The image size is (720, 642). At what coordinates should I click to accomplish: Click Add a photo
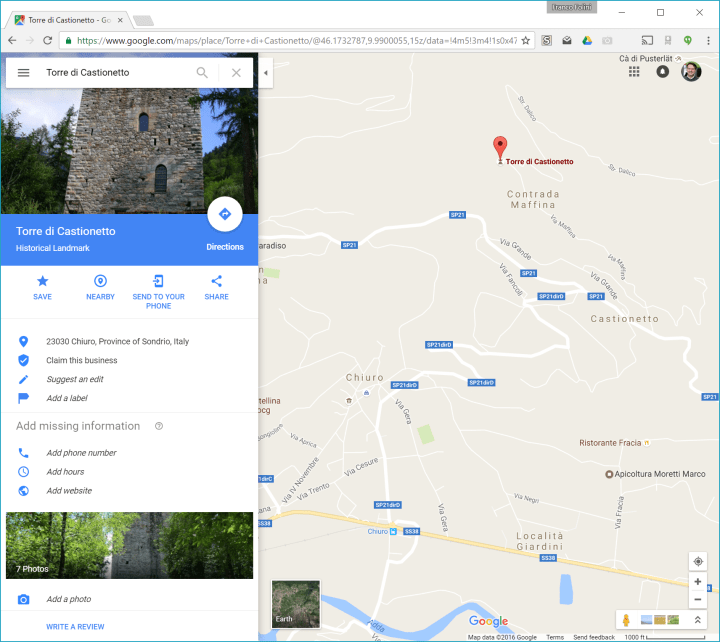(68, 599)
